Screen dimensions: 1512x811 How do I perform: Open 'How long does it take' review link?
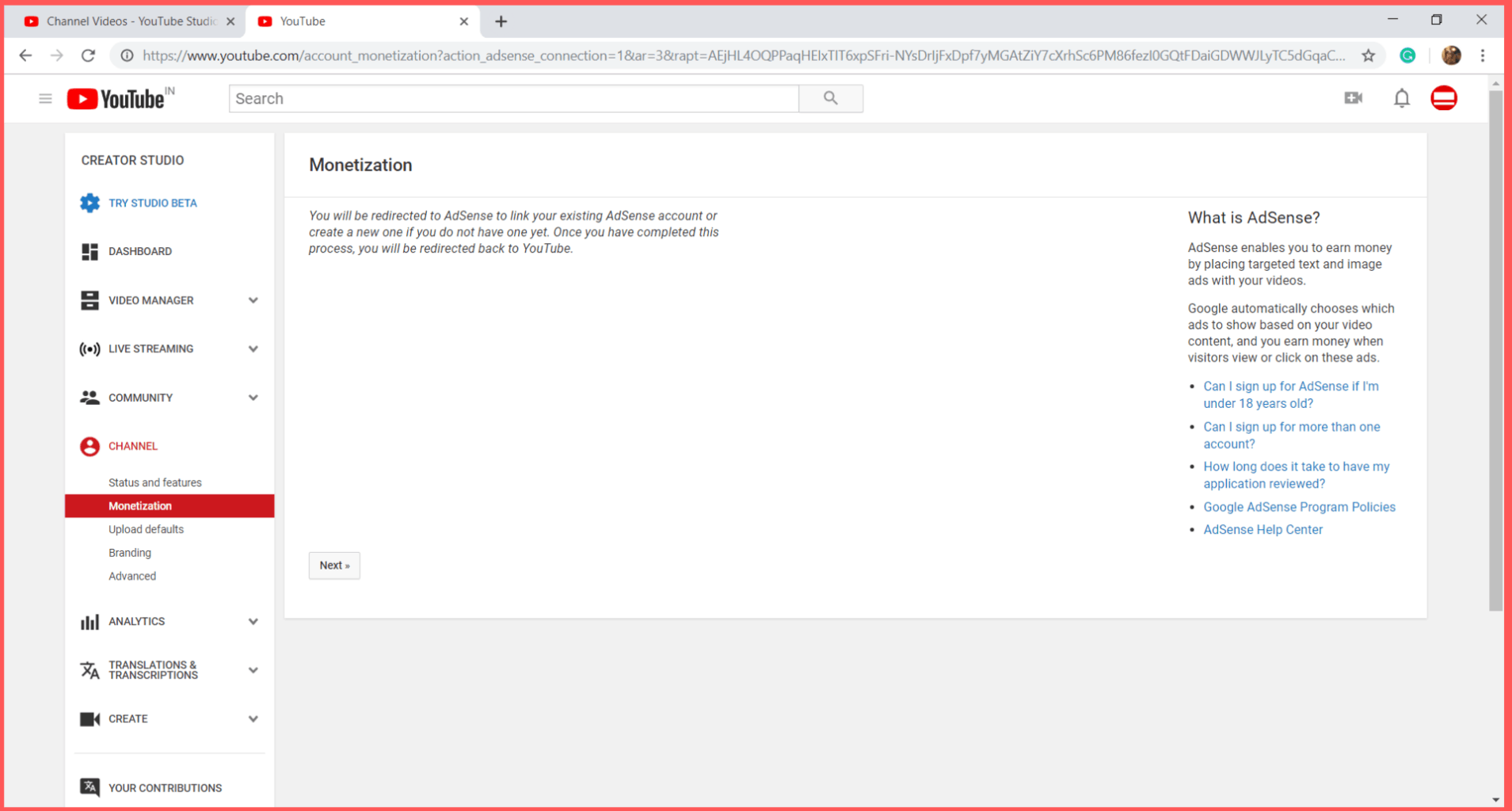pos(1296,474)
